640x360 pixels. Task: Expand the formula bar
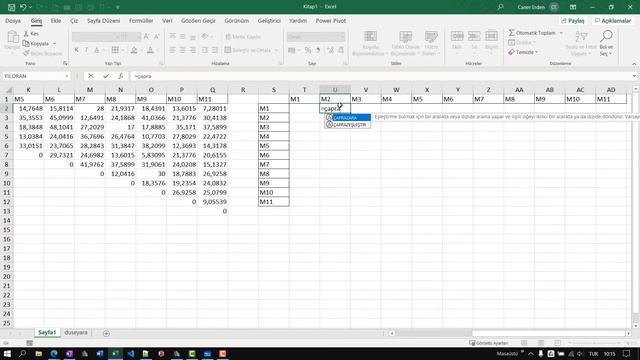634,76
